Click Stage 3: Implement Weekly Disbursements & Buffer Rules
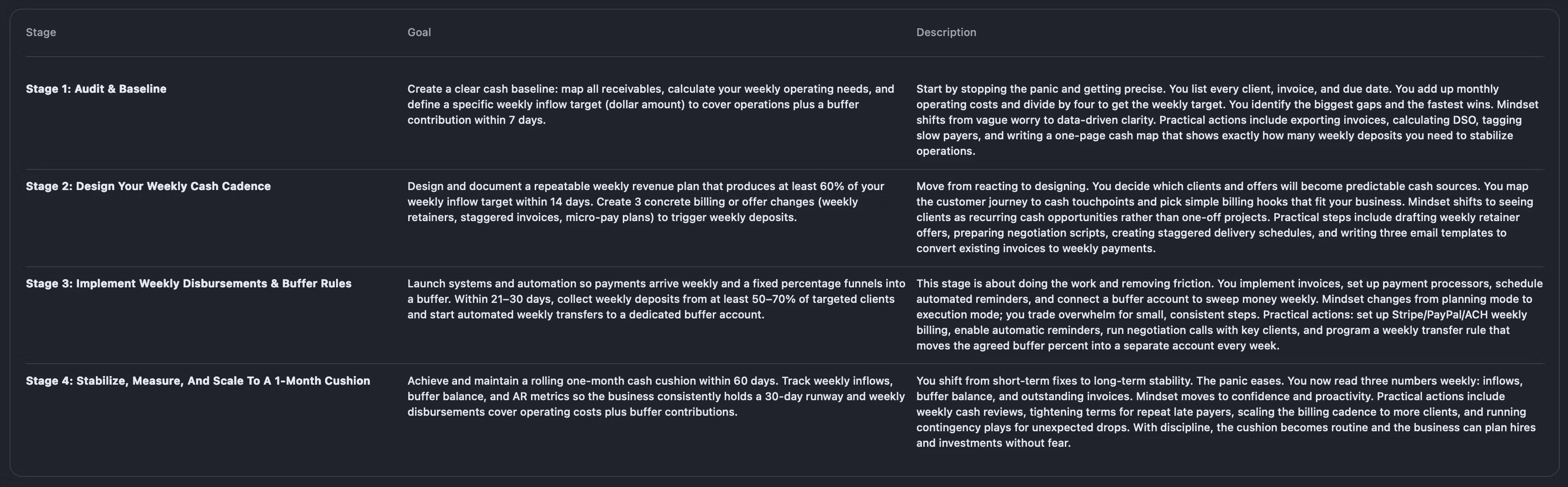Screen dimensions: 1568x487 (x=189, y=284)
